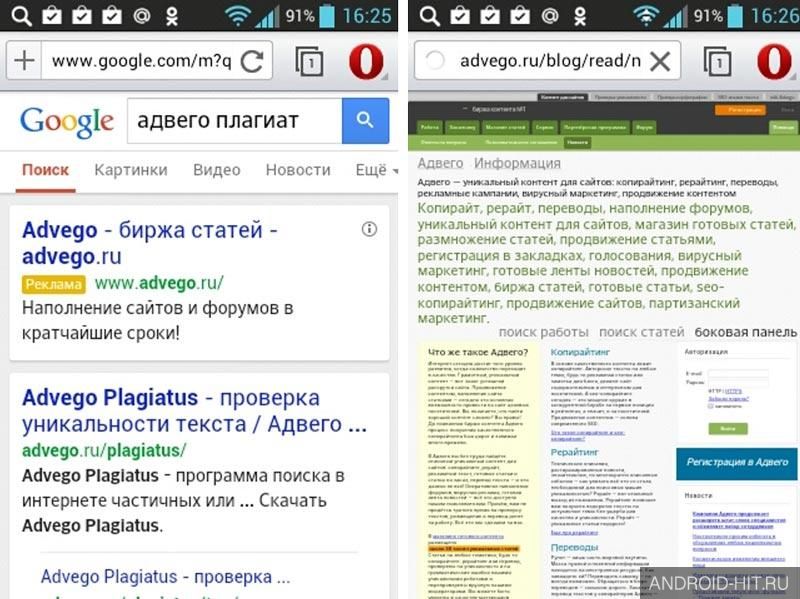Open the Opera menu in right browser
Viewport: 800px width, 599px height.
(x=774, y=61)
